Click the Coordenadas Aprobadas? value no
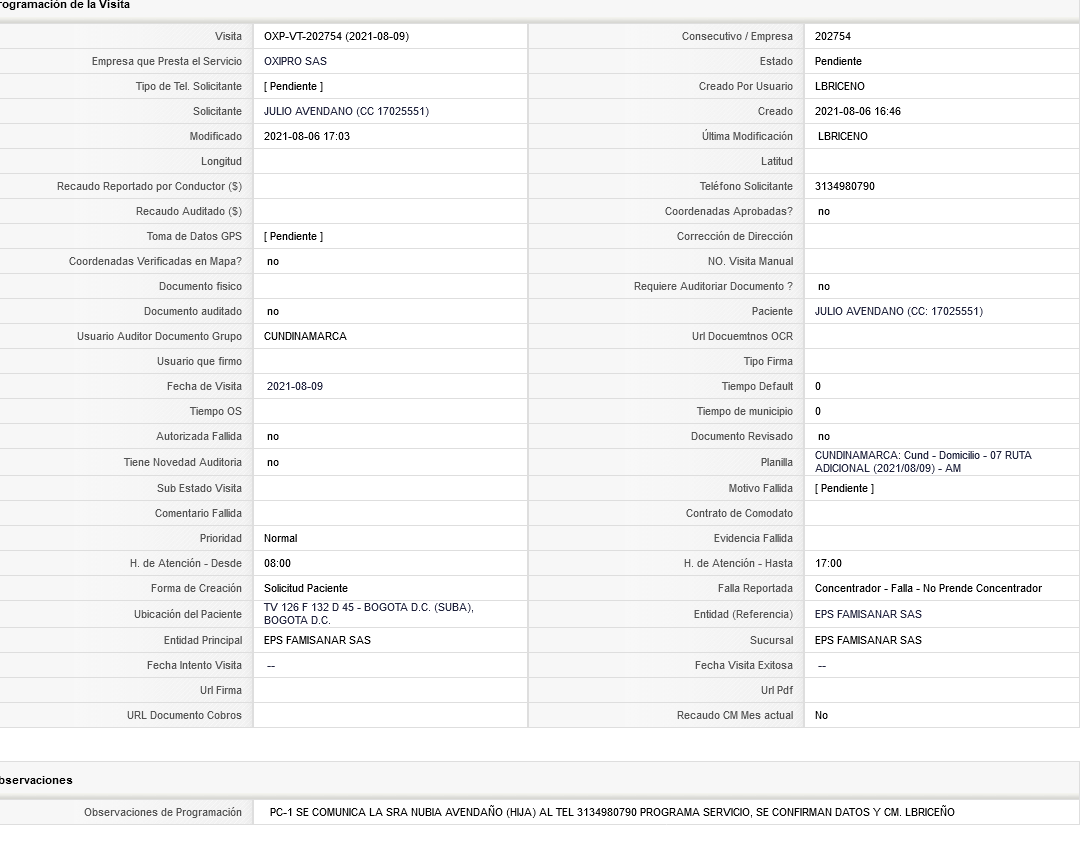 [x=824, y=211]
